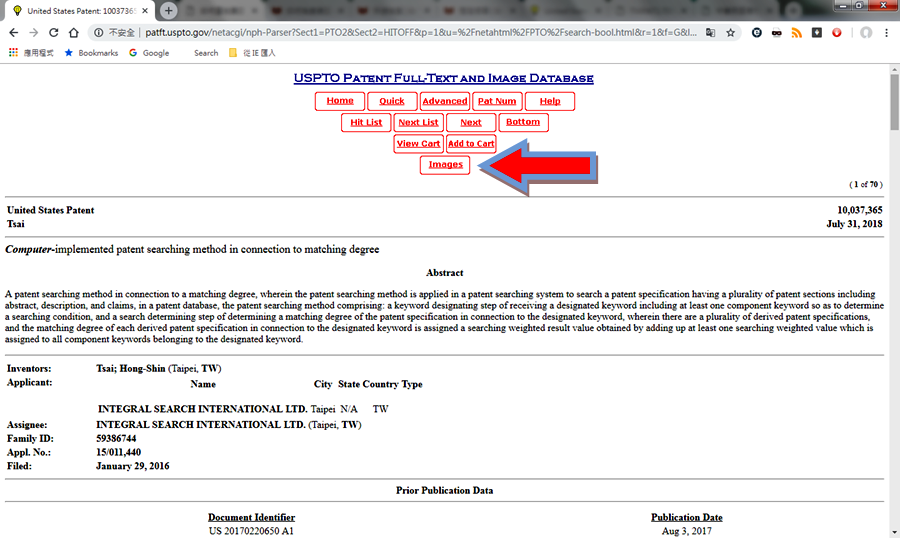
Task: Go to the Hit List
Action: point(366,122)
